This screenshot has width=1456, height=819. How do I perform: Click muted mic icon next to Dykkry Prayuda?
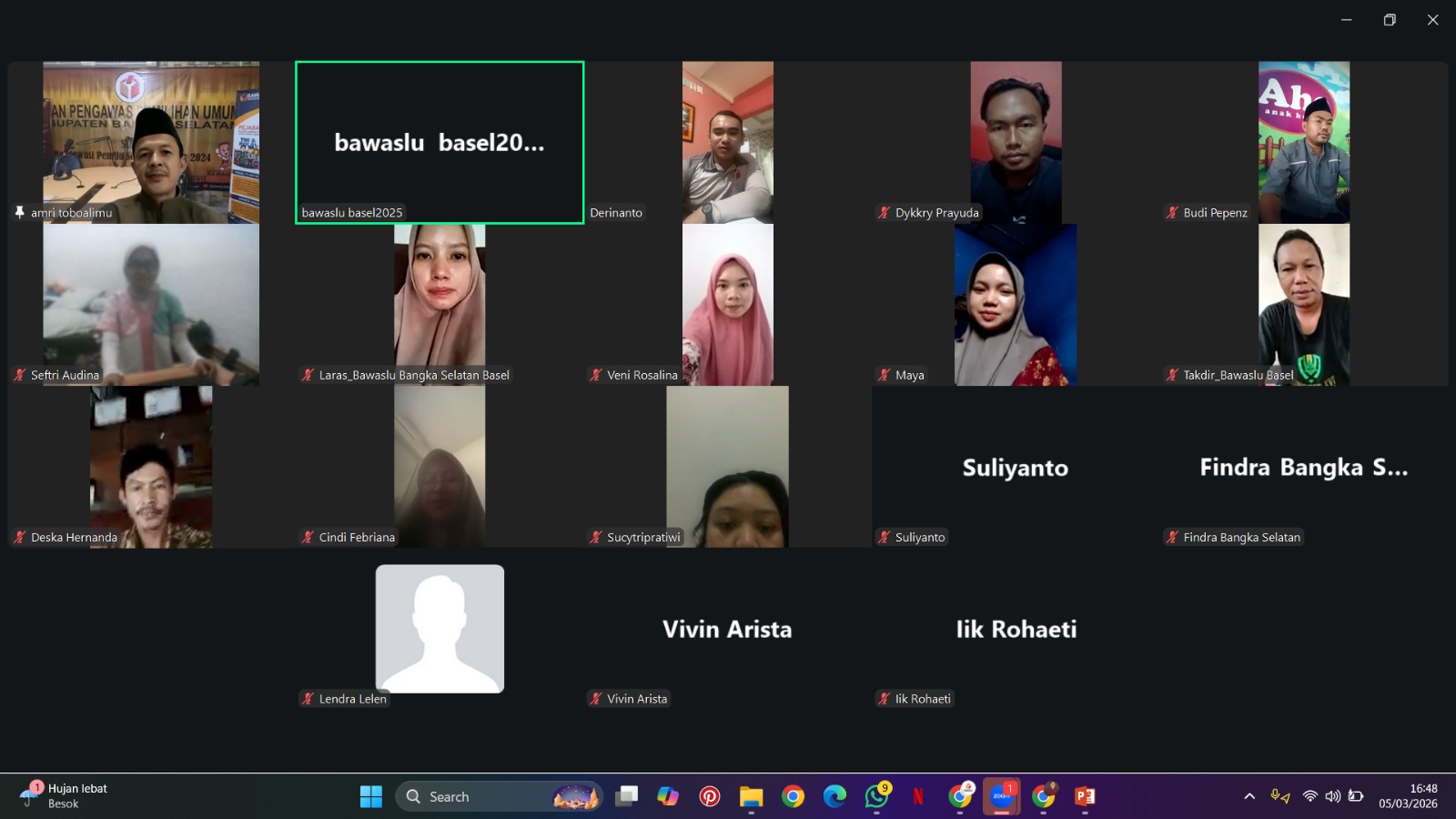click(x=884, y=213)
